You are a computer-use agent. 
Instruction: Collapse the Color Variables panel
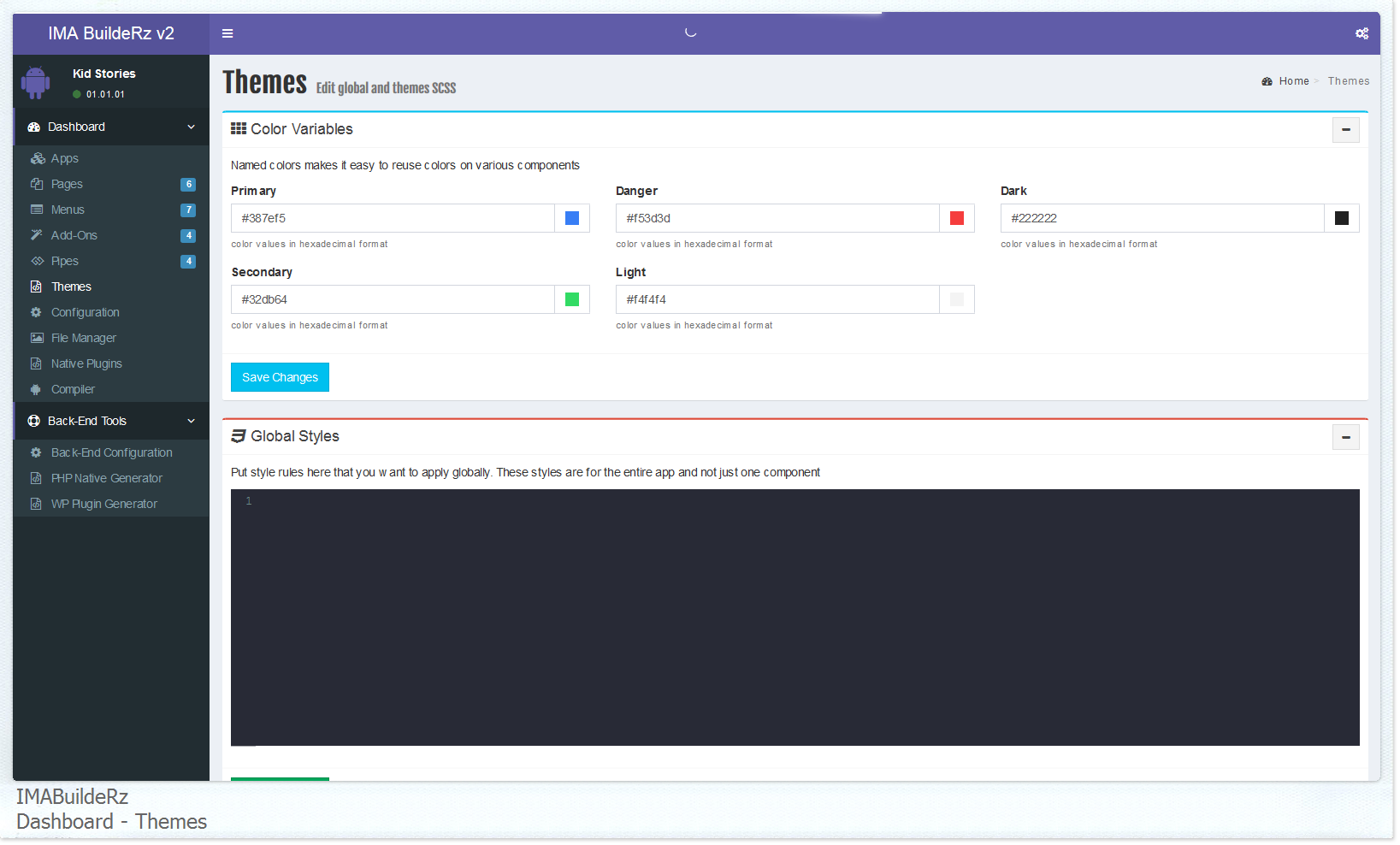point(1345,130)
